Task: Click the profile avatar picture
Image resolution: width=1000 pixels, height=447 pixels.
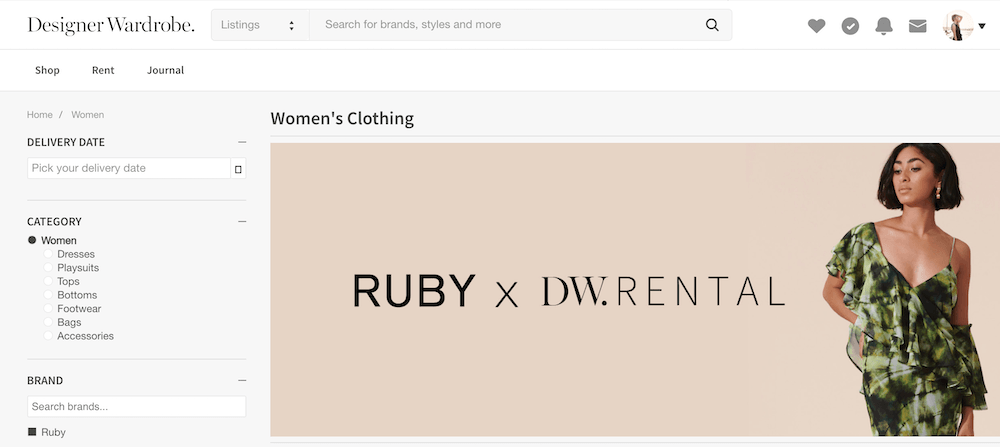Action: [958, 26]
